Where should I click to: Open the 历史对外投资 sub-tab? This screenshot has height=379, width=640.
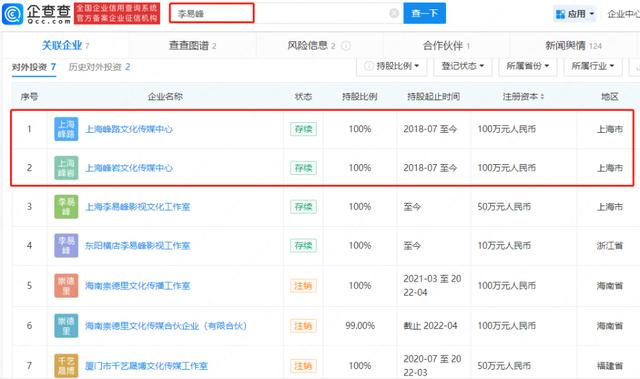[x=99, y=67]
